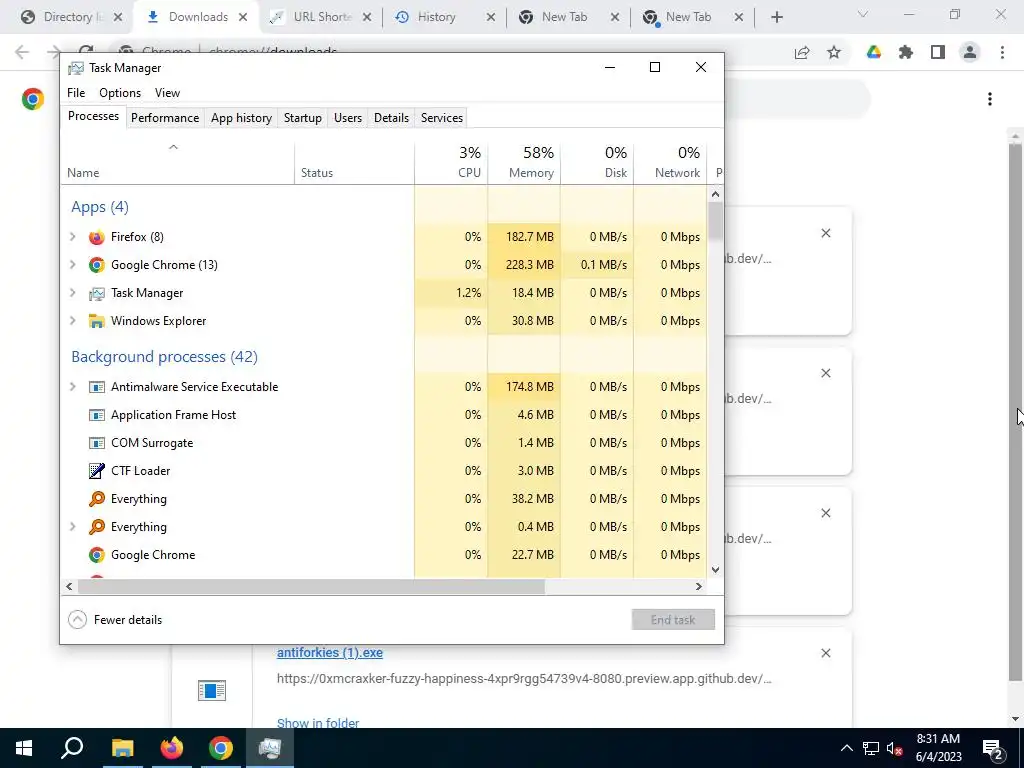Click Show in folder link

coord(318,723)
